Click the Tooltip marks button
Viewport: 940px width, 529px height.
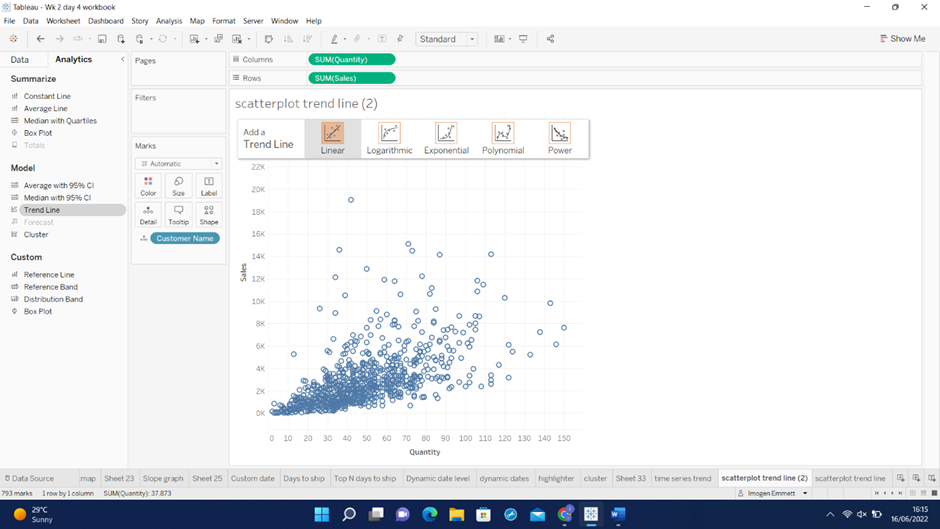point(178,214)
